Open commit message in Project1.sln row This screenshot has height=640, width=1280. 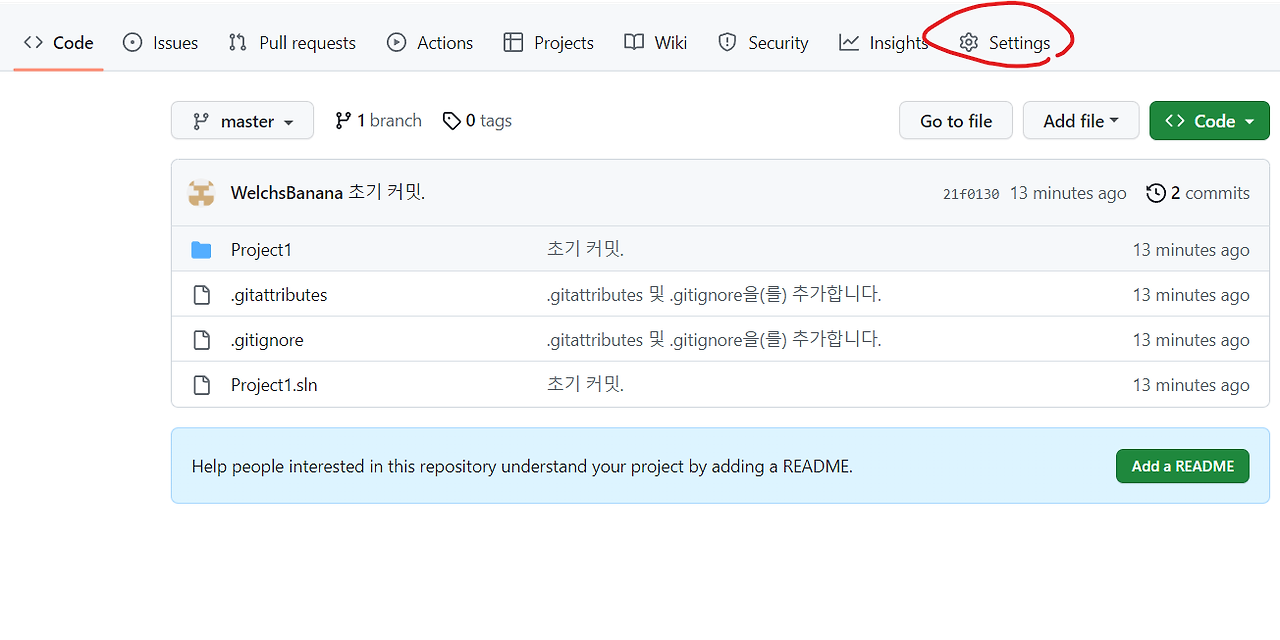coord(585,385)
